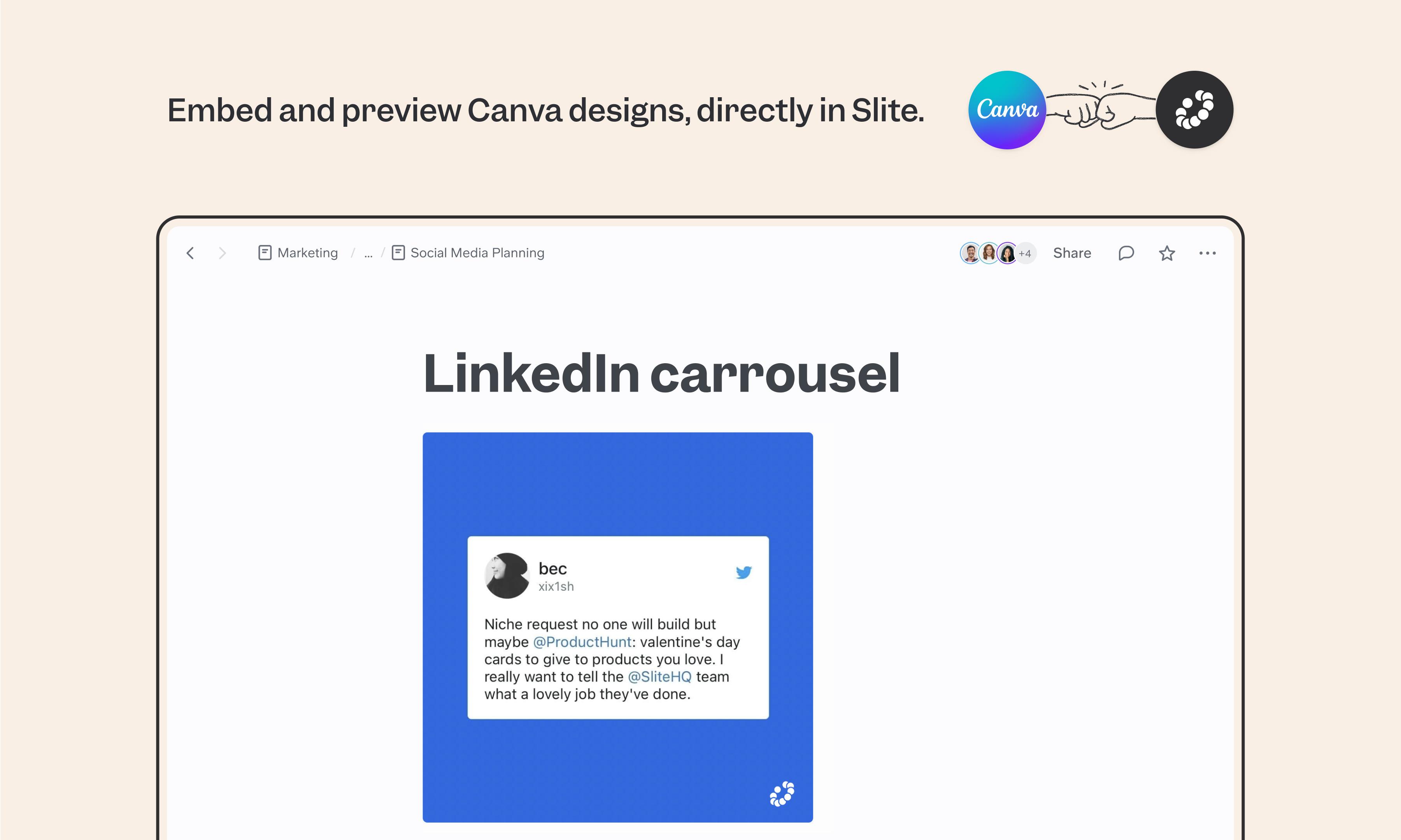
Task: Click the bec display name
Action: click(552, 568)
